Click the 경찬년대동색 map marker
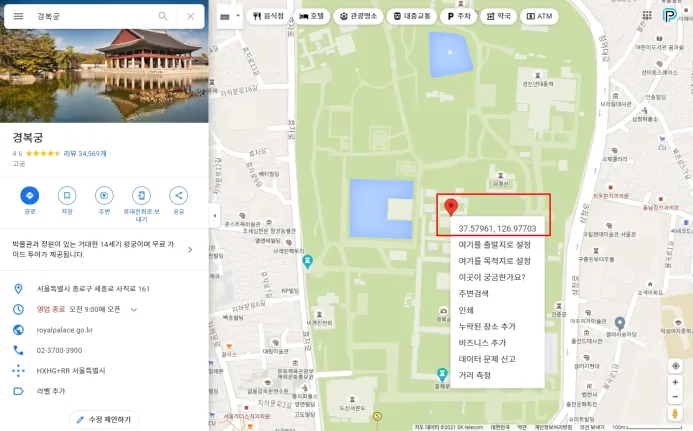 click(x=537, y=76)
